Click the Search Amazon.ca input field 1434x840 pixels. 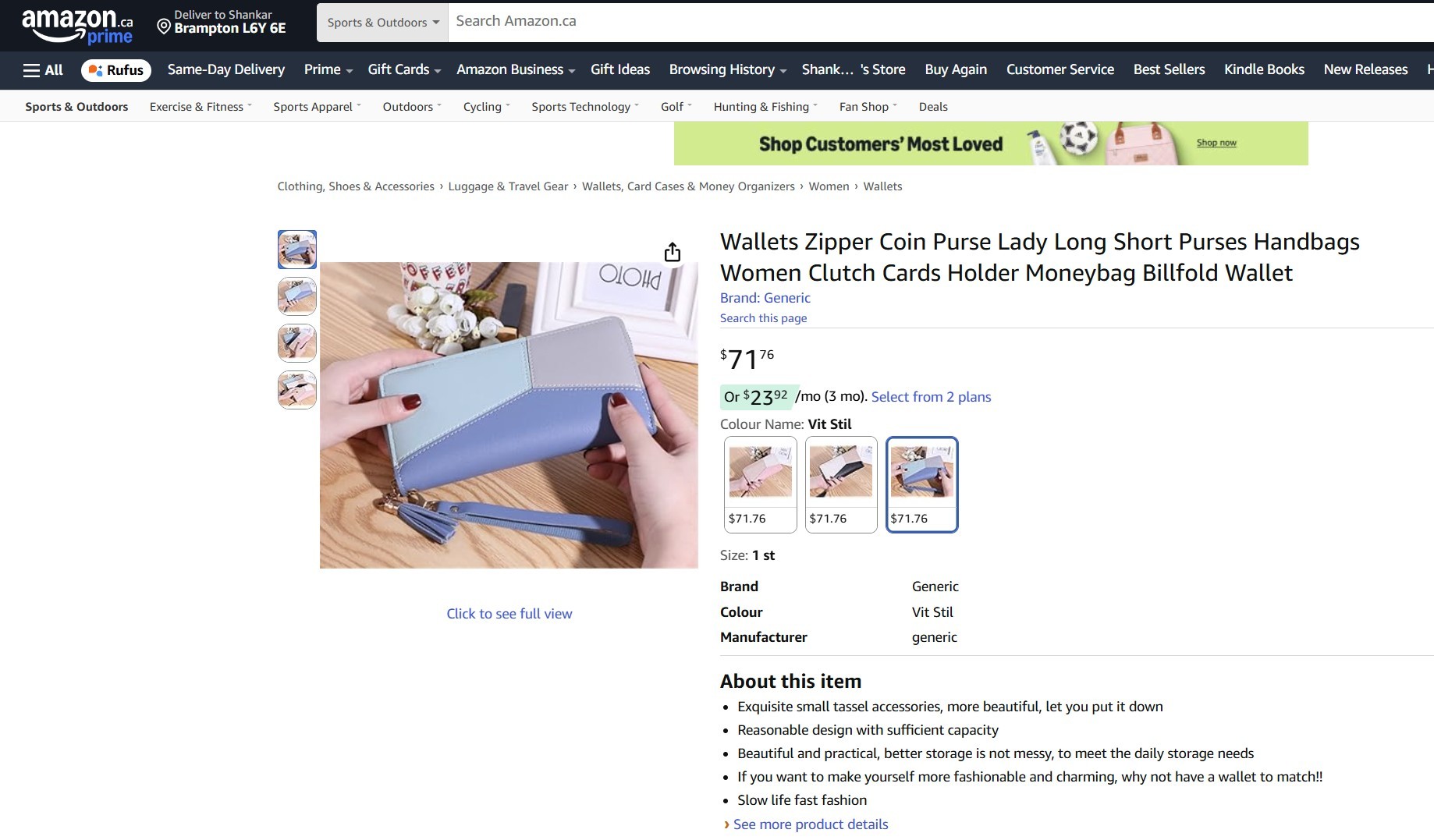[941, 22]
